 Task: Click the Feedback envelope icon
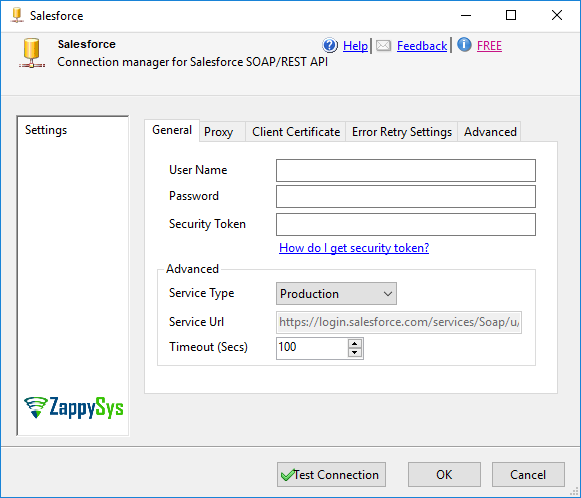tap(384, 46)
